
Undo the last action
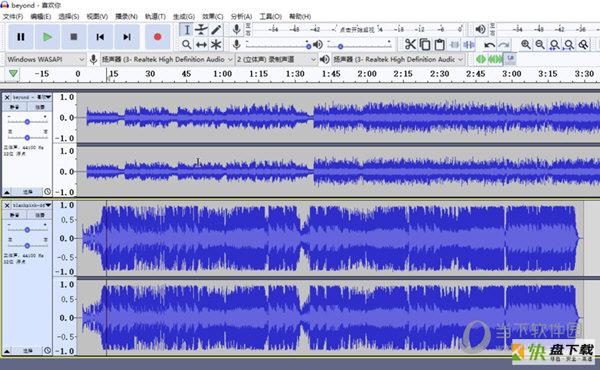pyautogui.click(x=489, y=45)
